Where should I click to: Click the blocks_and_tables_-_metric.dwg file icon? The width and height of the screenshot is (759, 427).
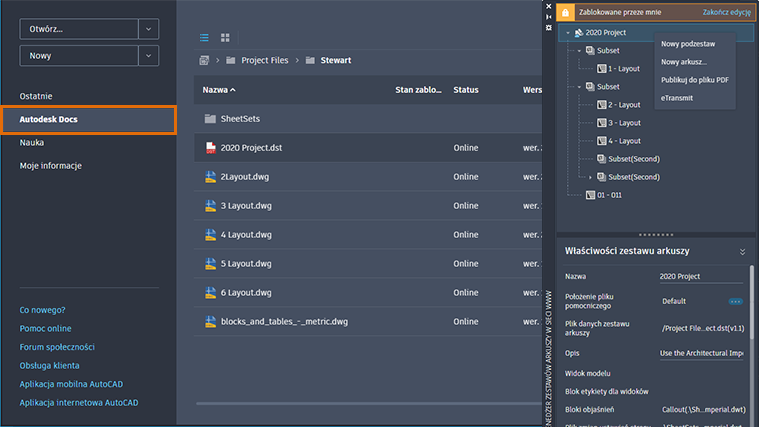click(211, 321)
